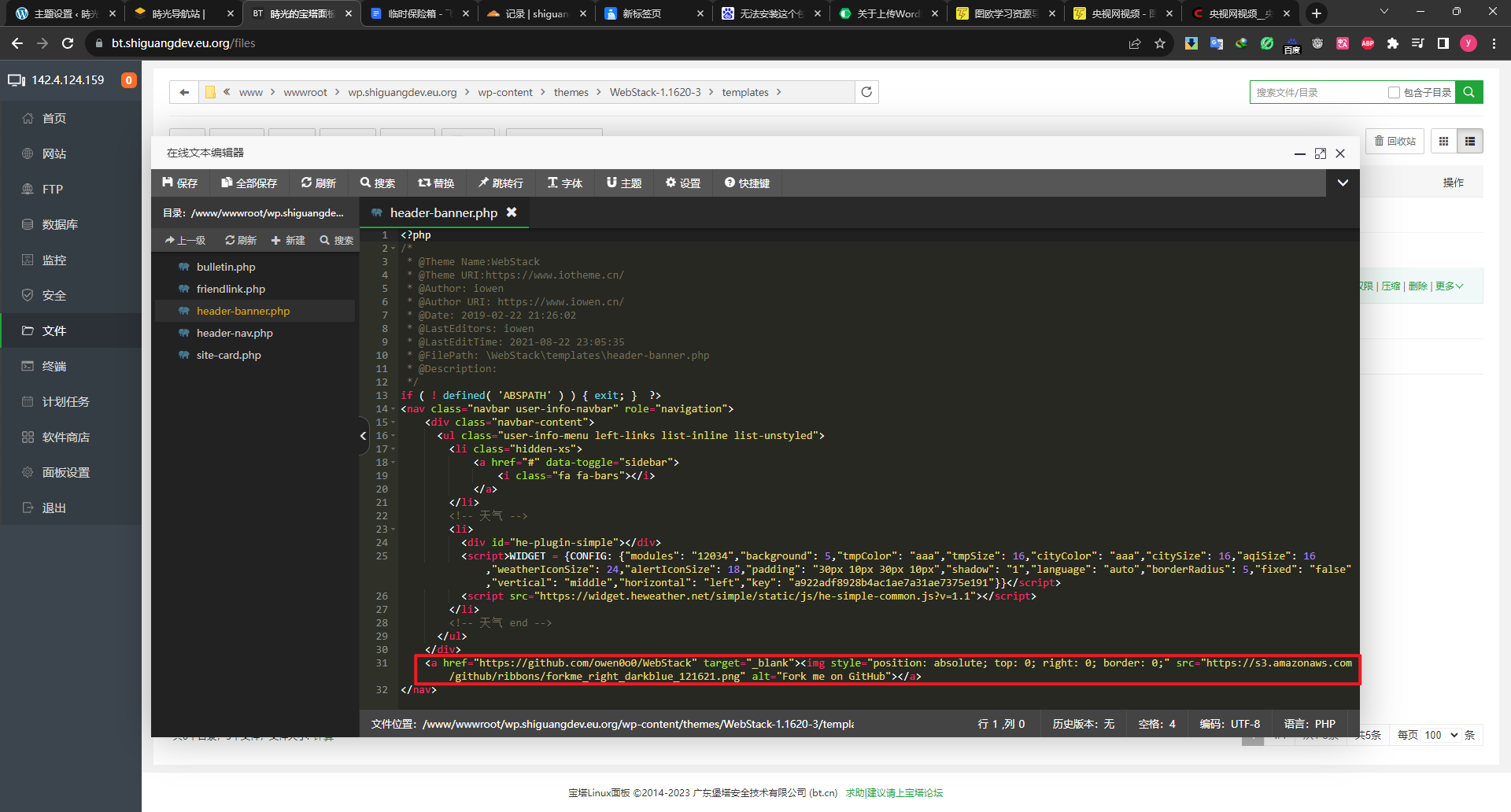Screen dimensions: 1511x812
Task: Collapse the file tree sidebar arrow
Action: pyautogui.click(x=363, y=436)
